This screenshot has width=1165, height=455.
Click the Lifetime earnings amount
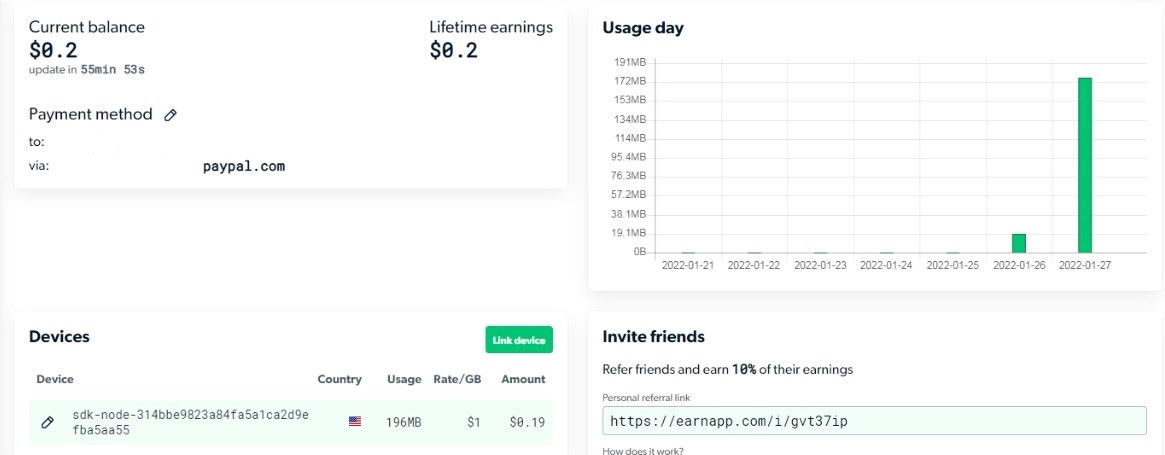click(454, 50)
